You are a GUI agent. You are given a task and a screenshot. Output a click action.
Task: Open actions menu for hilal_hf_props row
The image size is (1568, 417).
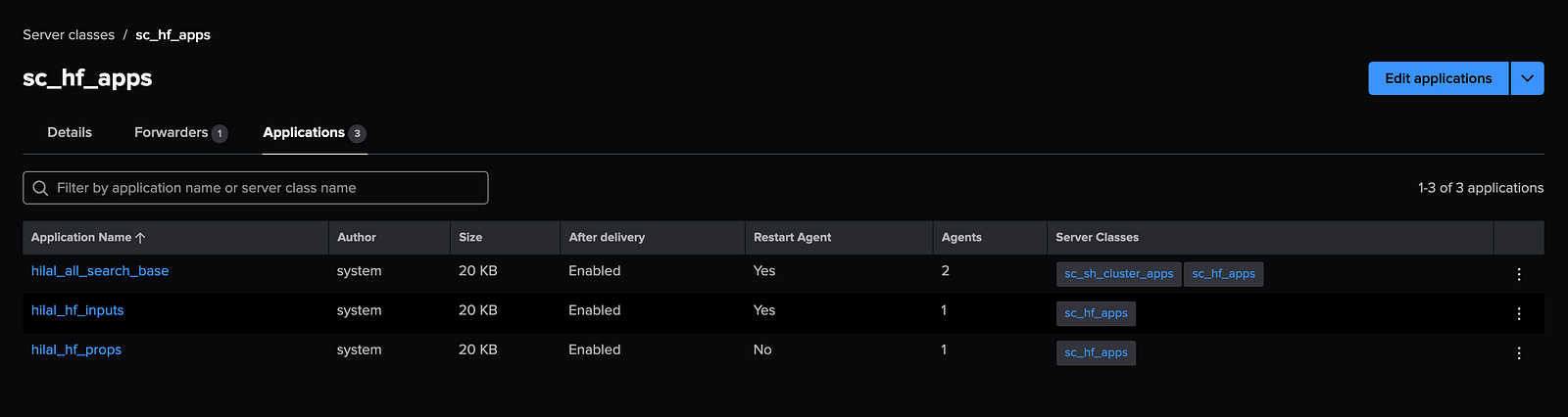pyautogui.click(x=1518, y=353)
